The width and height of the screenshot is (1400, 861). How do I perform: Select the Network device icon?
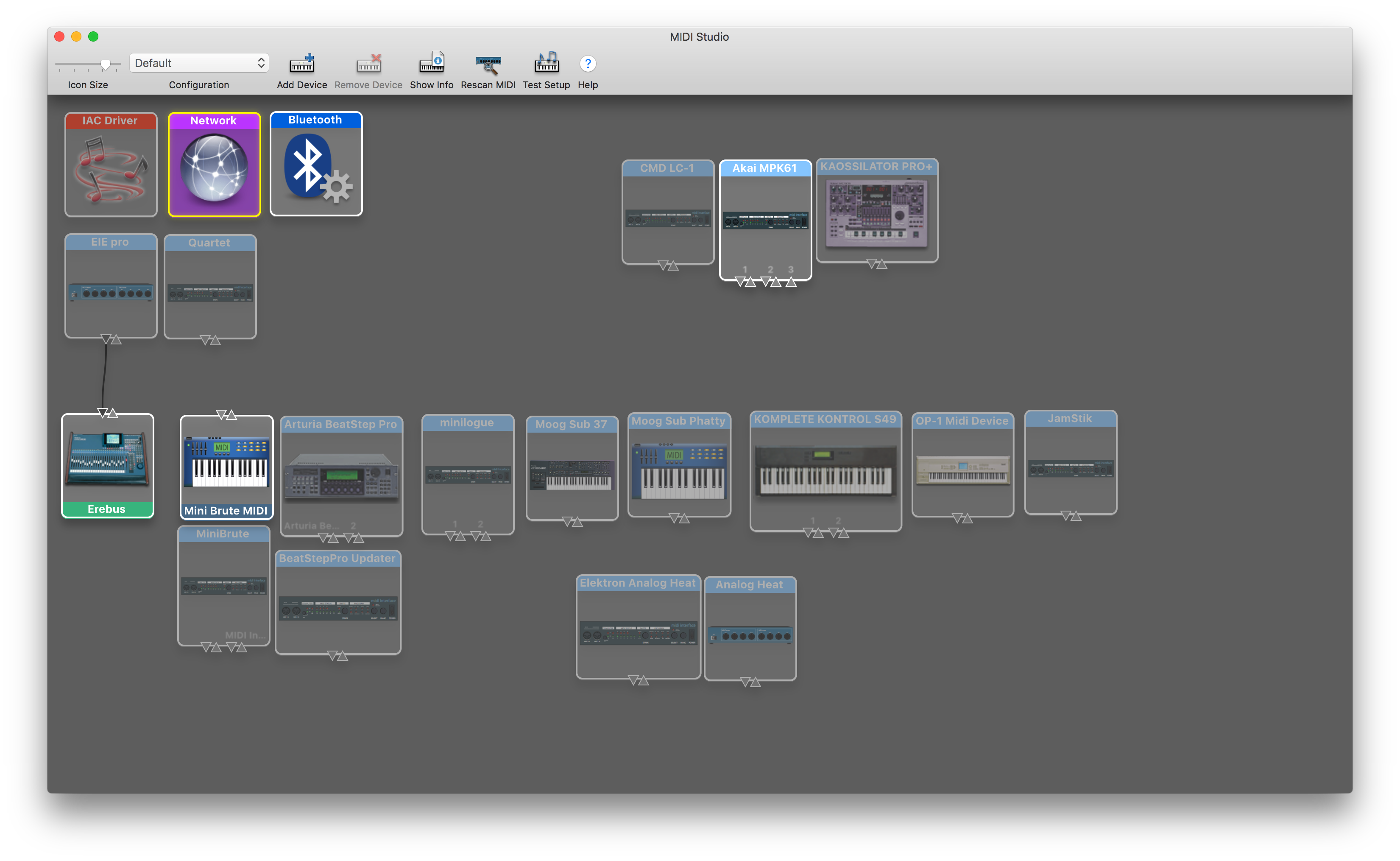(x=214, y=165)
